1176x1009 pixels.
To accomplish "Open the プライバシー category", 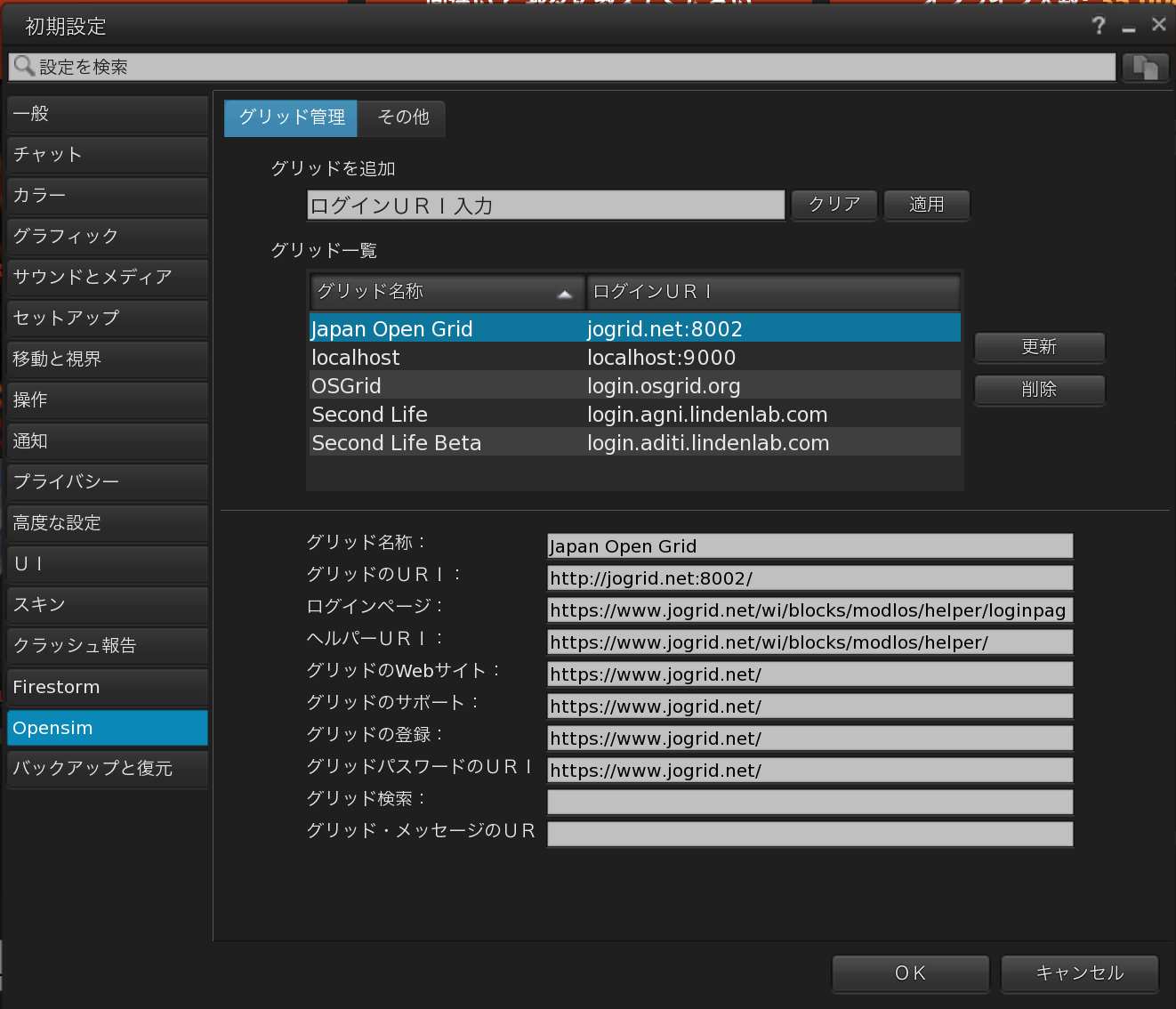I will click(x=108, y=482).
